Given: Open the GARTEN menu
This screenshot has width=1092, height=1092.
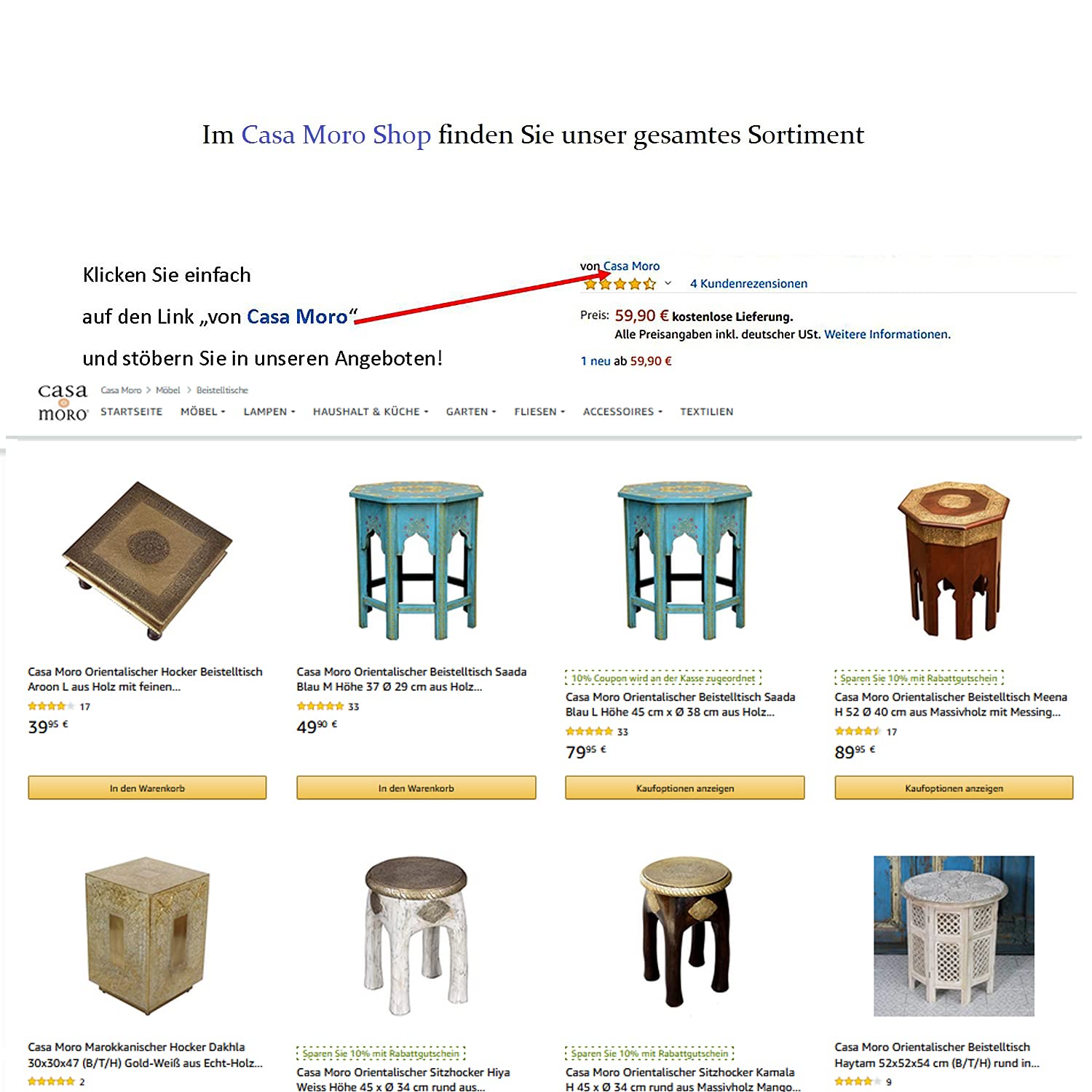Looking at the screenshot, I should point(471,411).
